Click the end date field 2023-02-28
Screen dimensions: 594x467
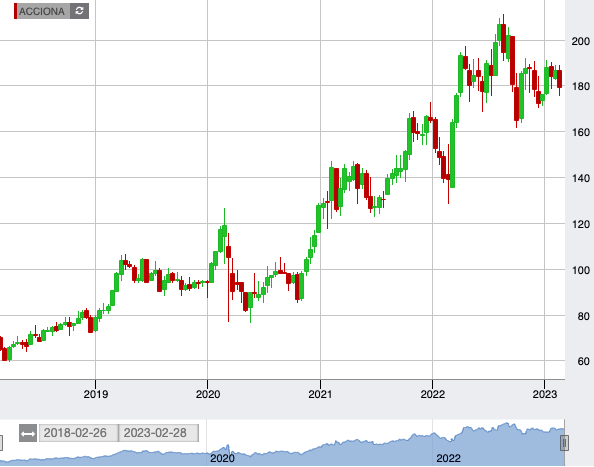(x=159, y=433)
